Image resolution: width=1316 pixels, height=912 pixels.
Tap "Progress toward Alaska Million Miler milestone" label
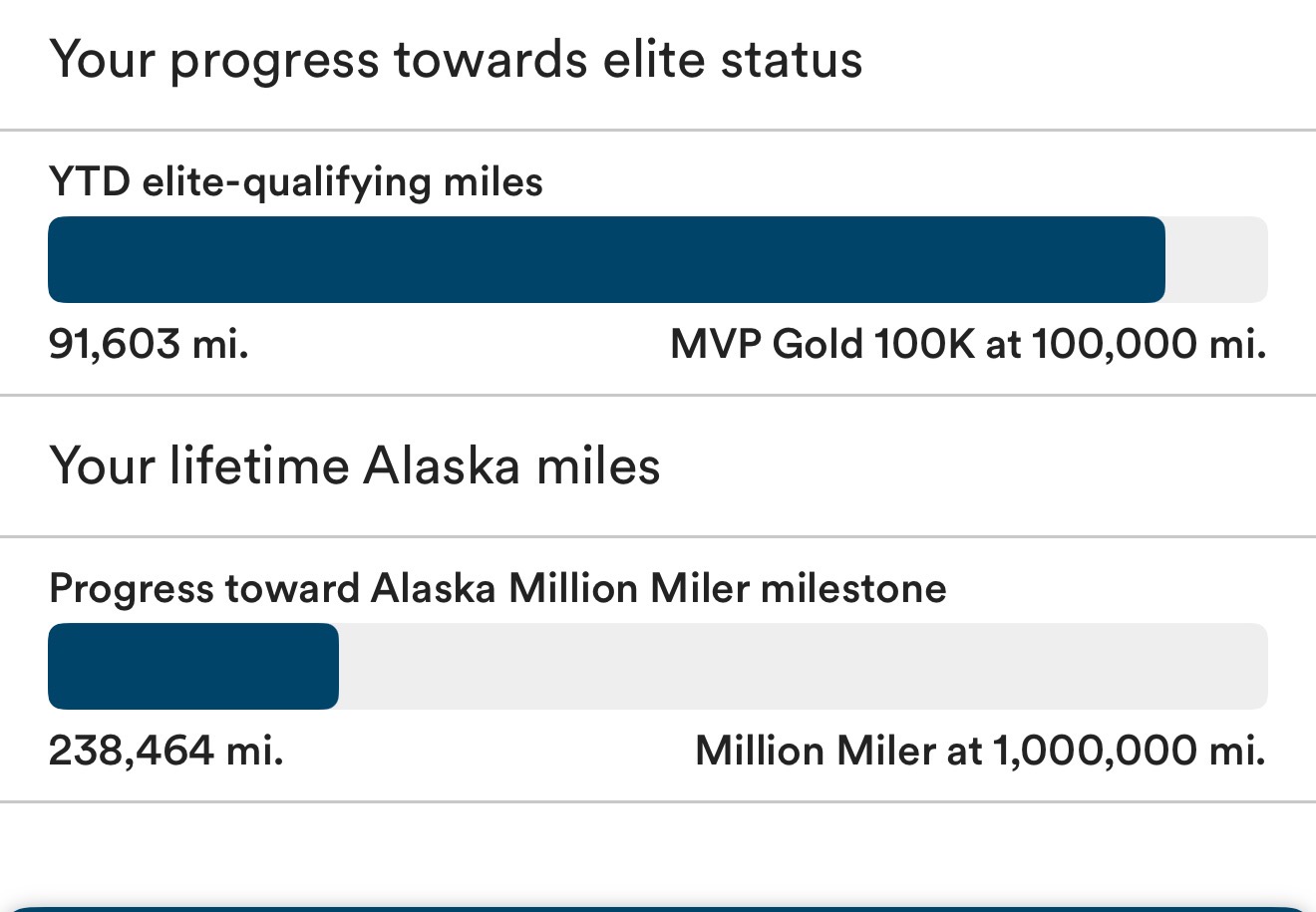[x=497, y=589]
